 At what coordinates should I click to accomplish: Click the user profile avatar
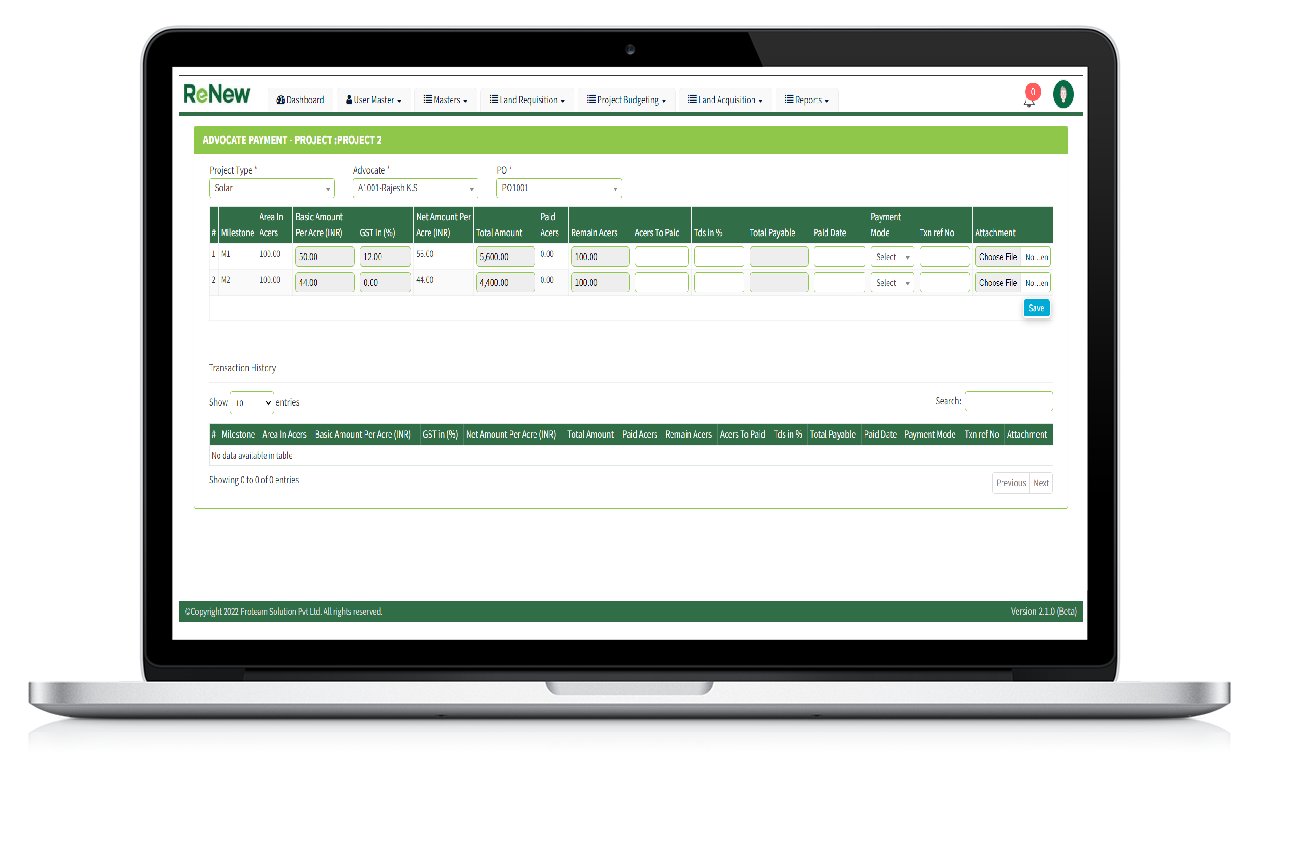pos(1064,95)
